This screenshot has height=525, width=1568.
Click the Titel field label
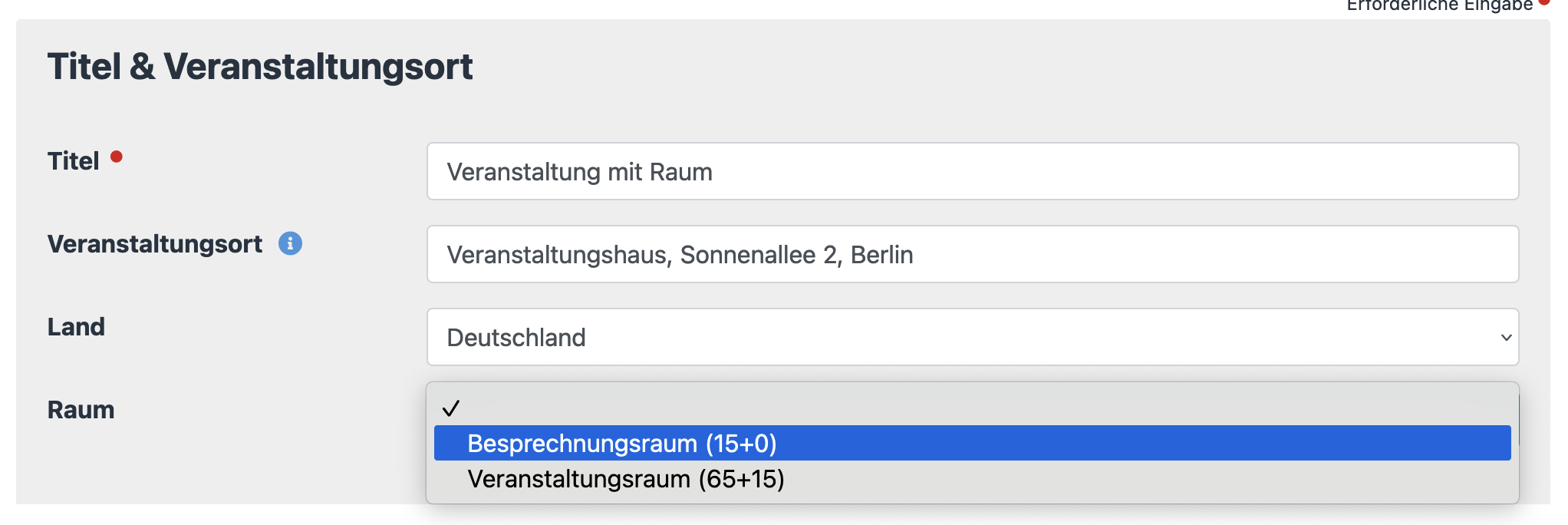click(x=73, y=161)
